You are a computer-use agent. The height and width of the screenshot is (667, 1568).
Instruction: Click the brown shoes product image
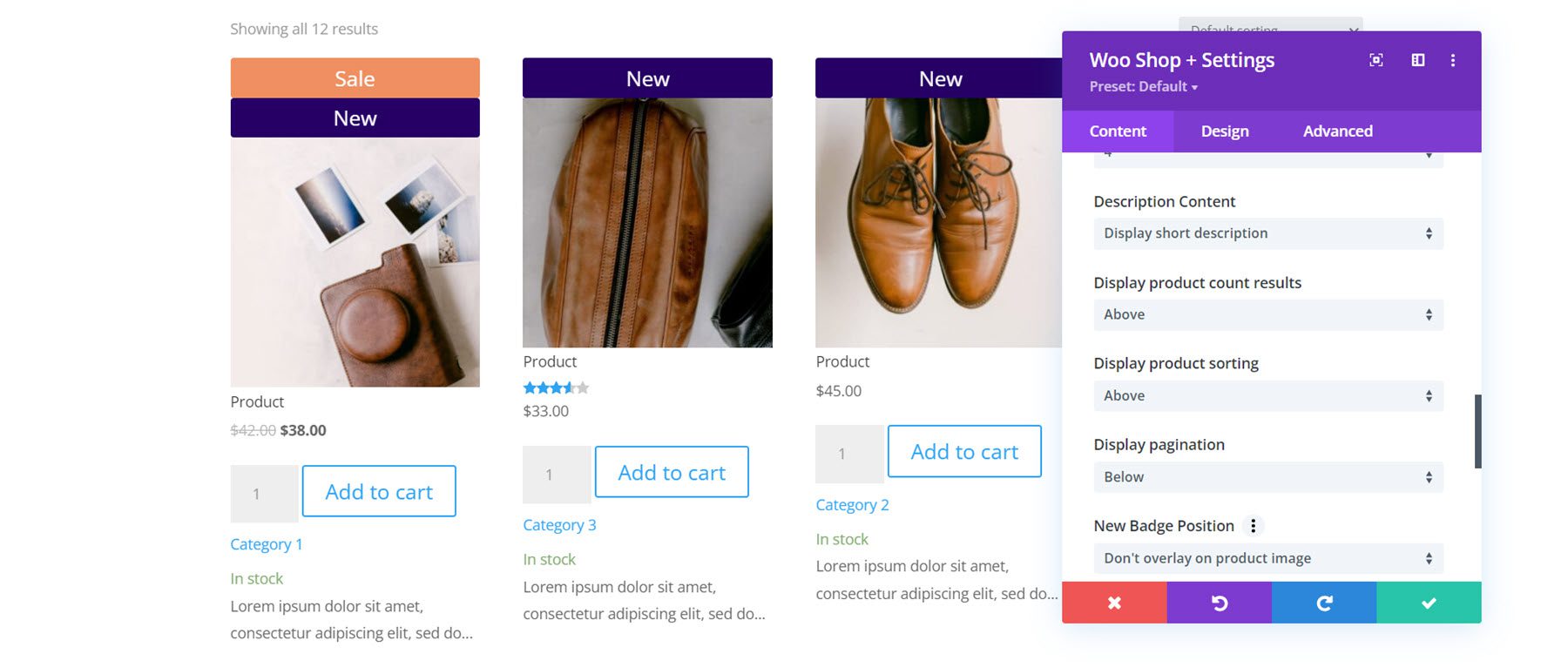pos(938,222)
